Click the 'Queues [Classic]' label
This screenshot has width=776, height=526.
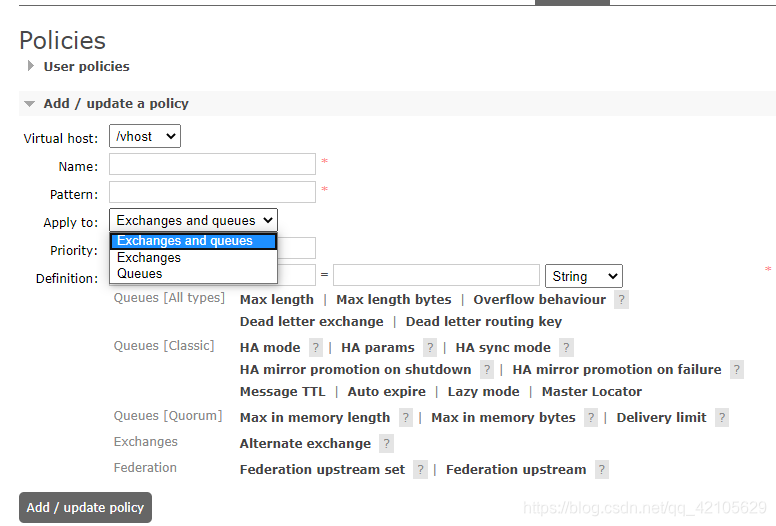(x=164, y=346)
